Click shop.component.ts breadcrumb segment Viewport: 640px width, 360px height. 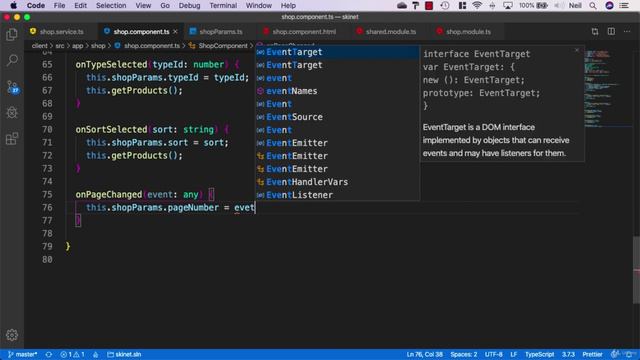147,46
